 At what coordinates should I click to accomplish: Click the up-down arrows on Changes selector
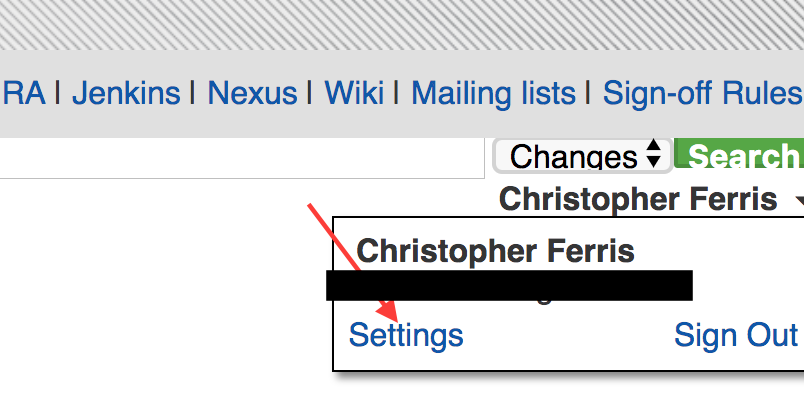(x=653, y=154)
